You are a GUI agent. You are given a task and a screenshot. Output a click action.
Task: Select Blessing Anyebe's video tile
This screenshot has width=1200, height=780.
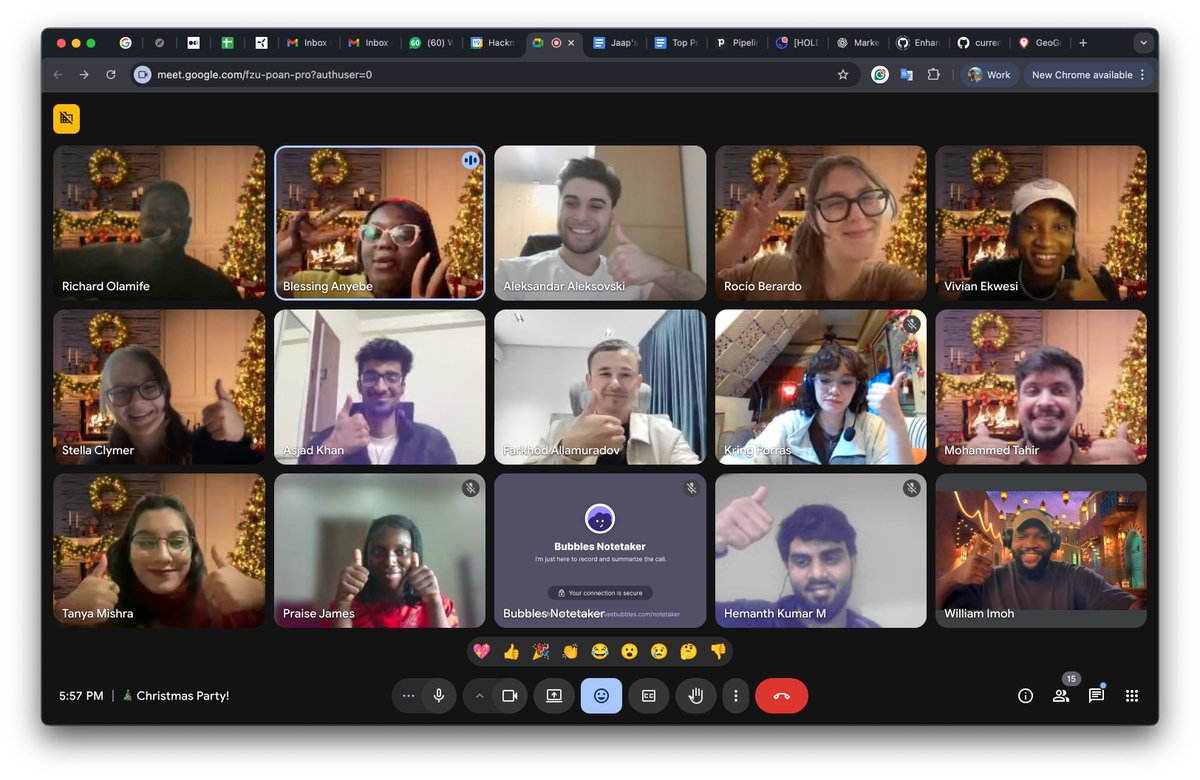379,223
